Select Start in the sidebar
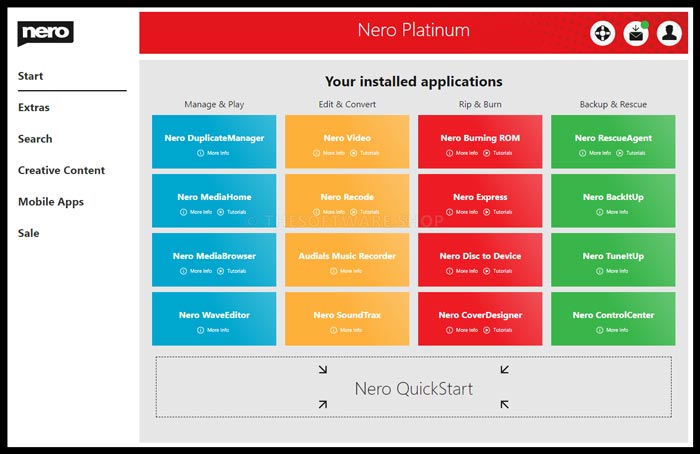This screenshot has height=454, width=700. click(x=30, y=76)
